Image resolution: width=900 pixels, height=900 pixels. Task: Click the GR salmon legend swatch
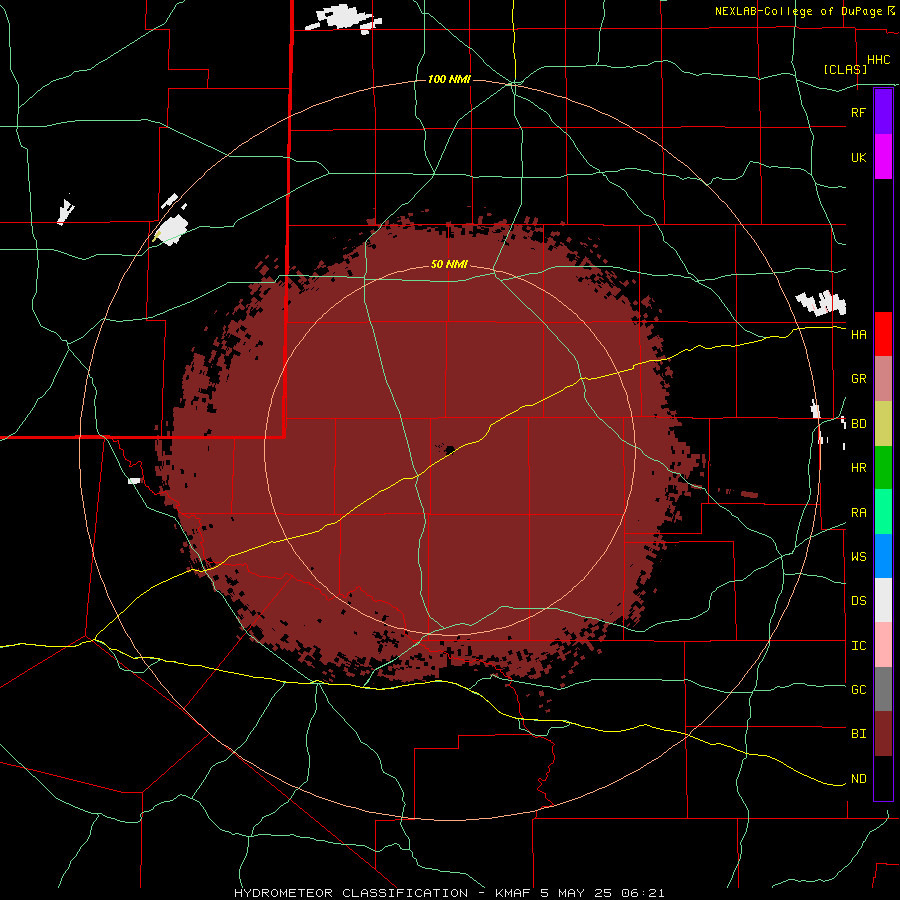[883, 379]
